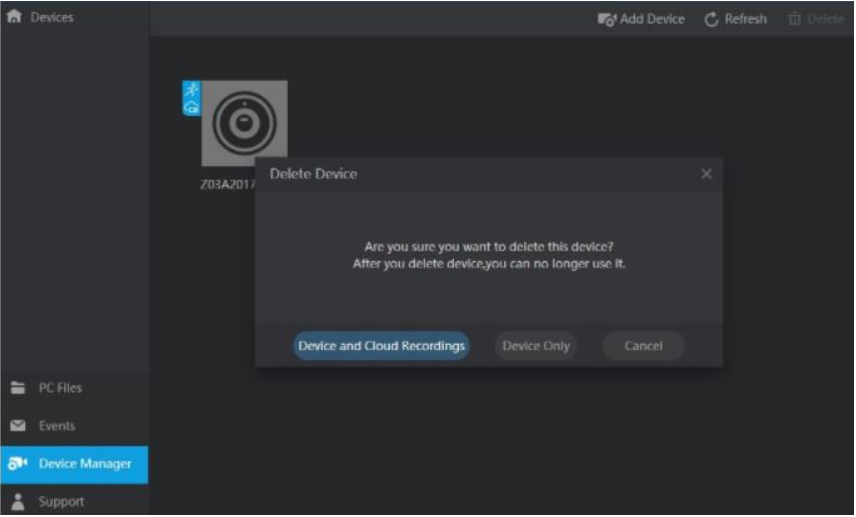Click the Devices header label
The image size is (856, 517).
tap(52, 18)
